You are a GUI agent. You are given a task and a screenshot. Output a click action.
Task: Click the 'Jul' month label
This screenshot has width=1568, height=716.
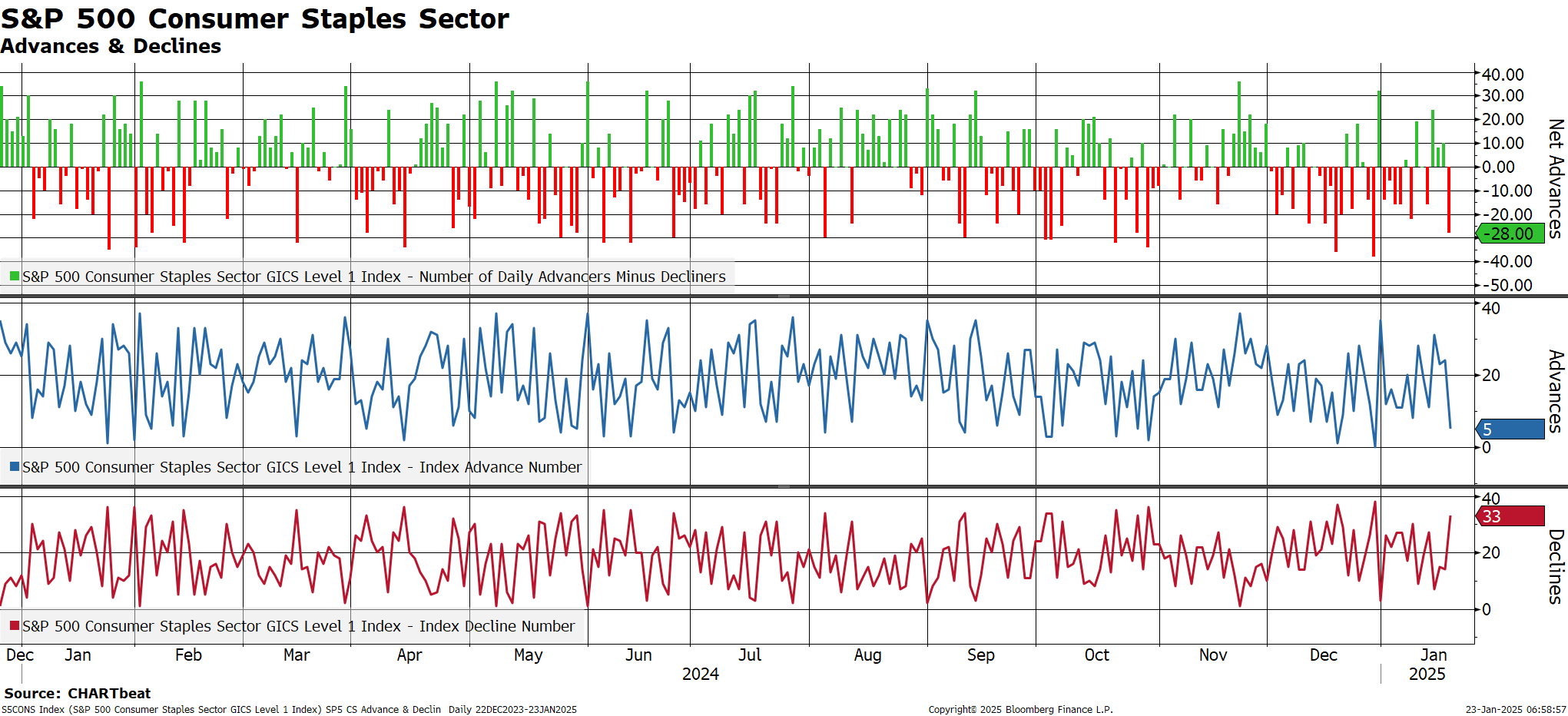pyautogui.click(x=750, y=655)
